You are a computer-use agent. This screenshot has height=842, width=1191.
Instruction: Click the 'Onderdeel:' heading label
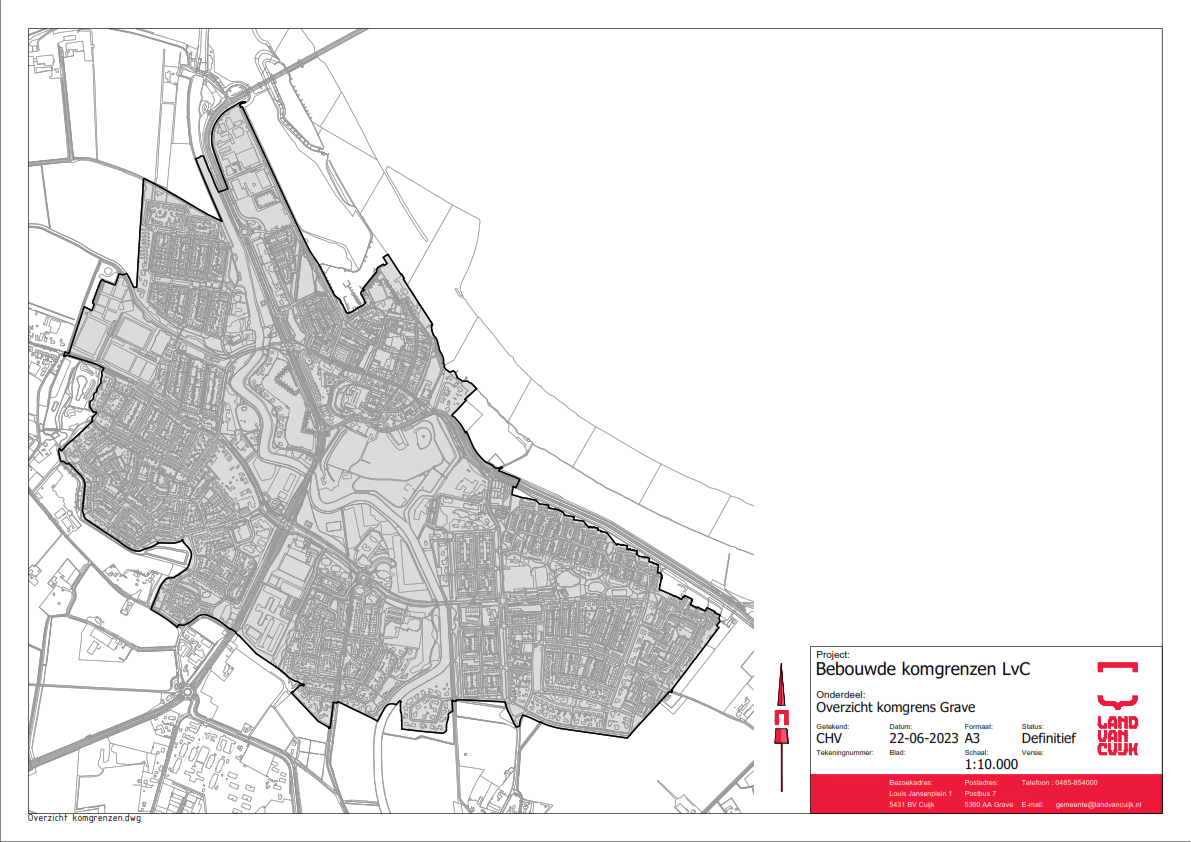(838, 693)
